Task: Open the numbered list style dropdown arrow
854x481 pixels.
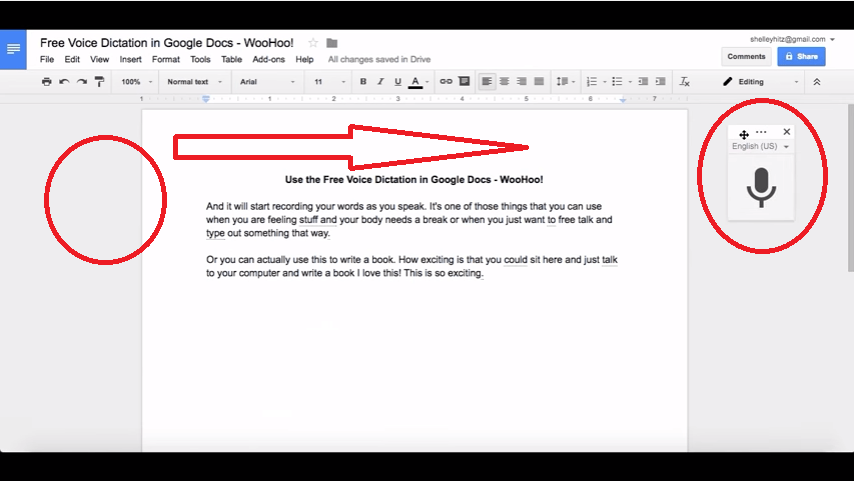Action: 605,82
